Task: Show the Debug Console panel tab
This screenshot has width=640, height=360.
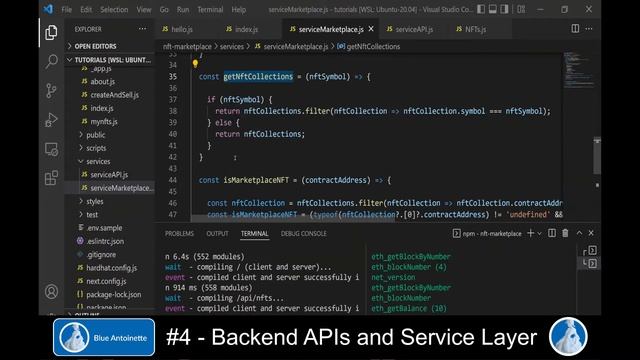Action: (303, 233)
